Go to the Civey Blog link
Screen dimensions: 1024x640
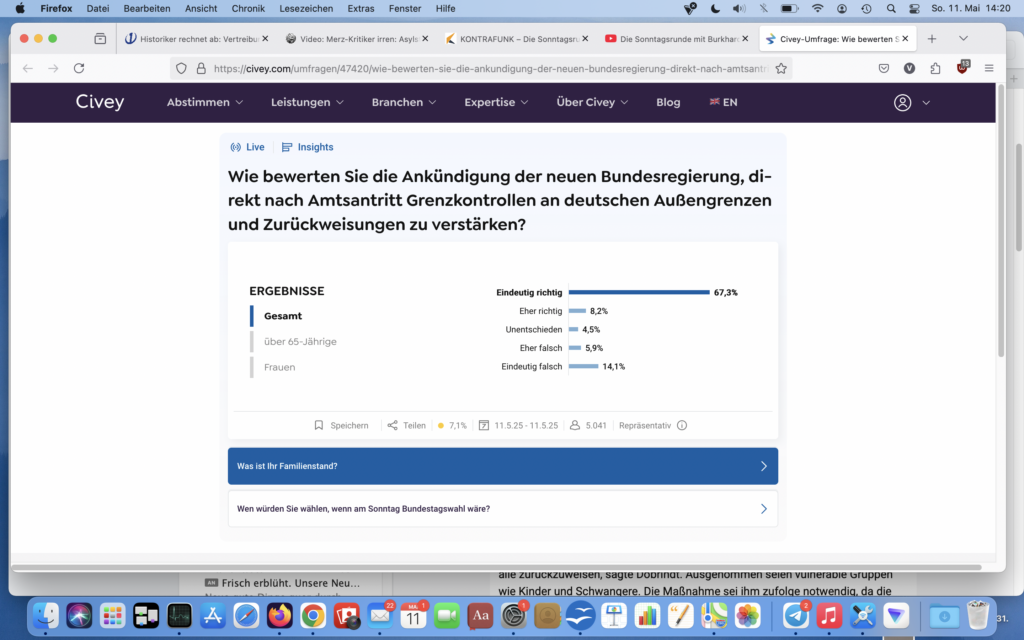point(668,102)
